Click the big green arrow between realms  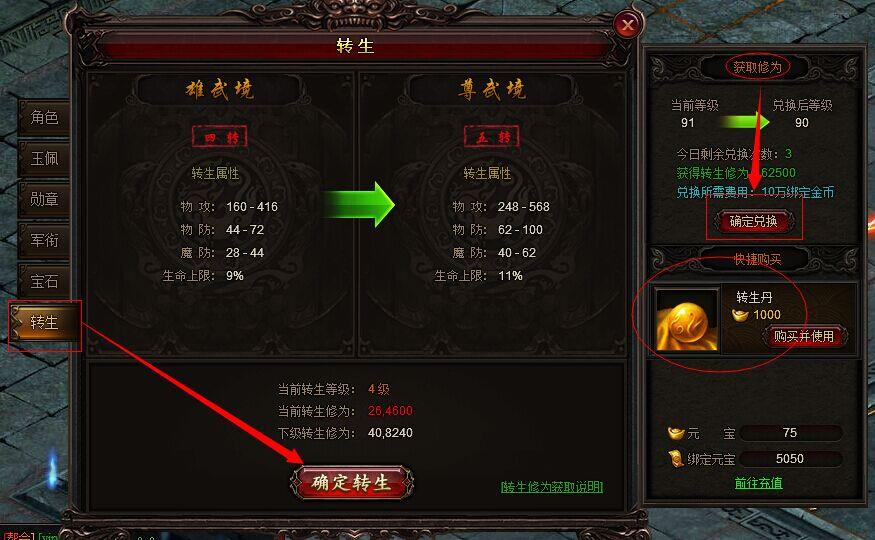point(359,204)
